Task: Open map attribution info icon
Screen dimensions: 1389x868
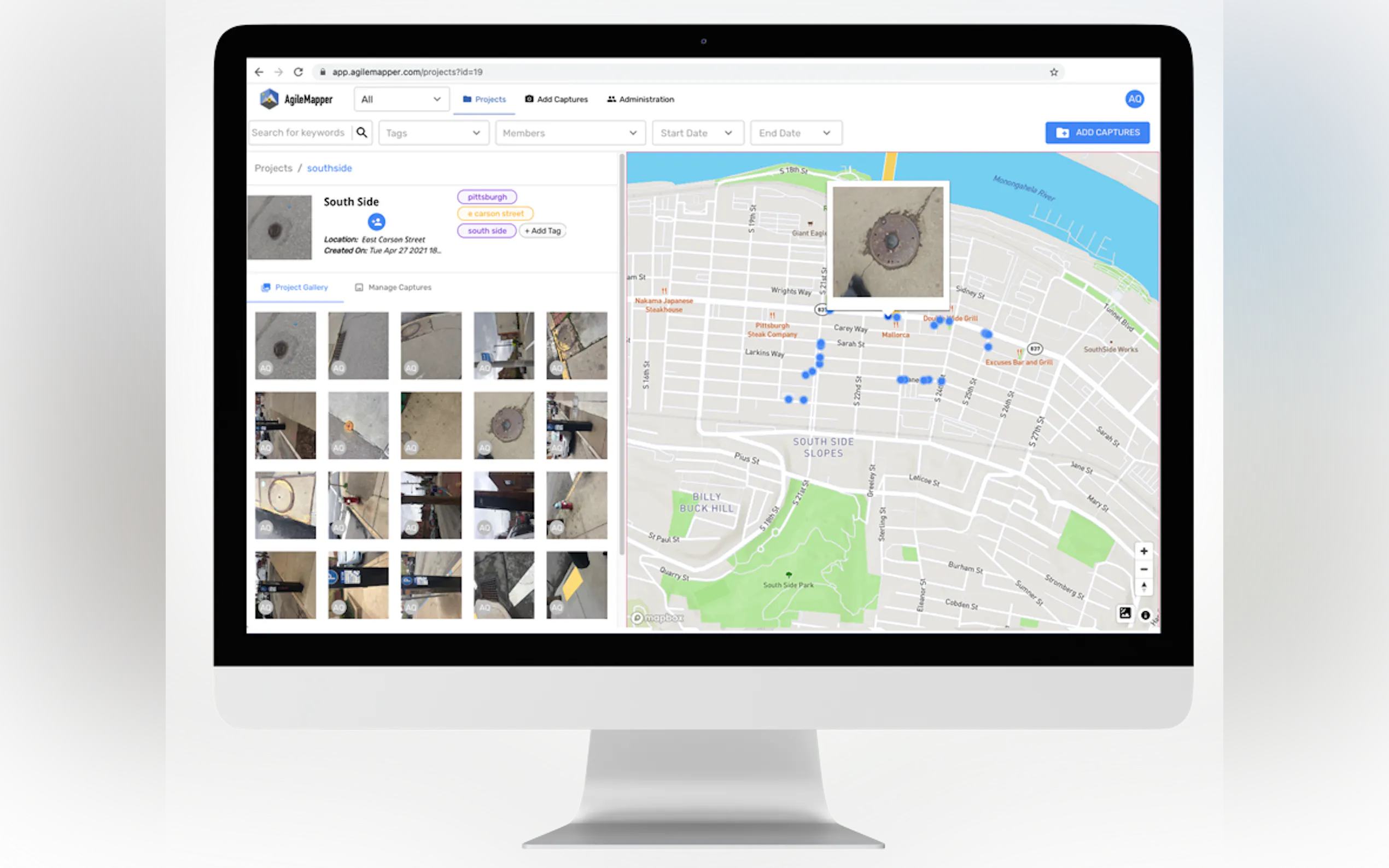Action: [x=1145, y=615]
